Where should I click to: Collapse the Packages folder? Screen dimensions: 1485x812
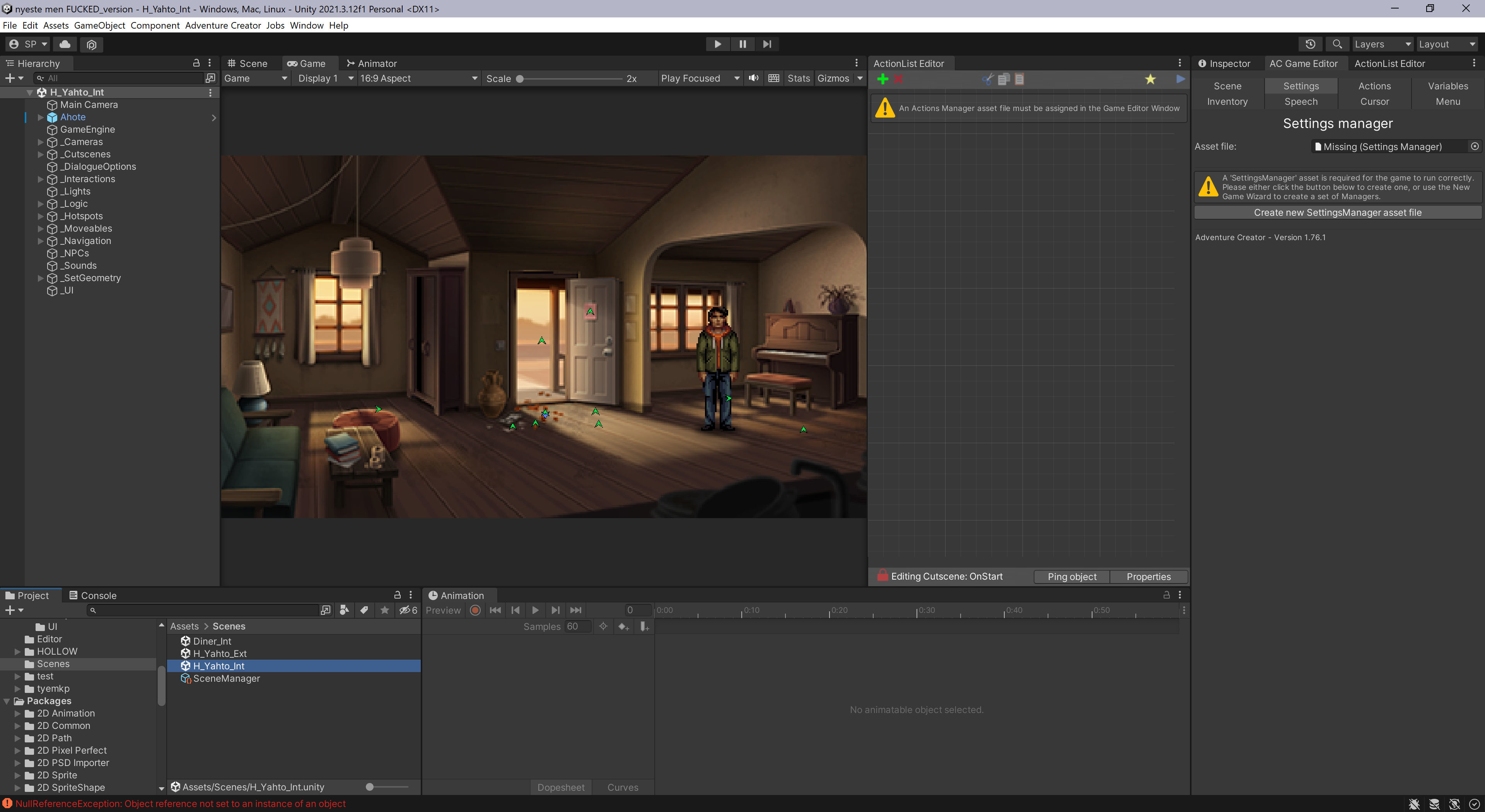(x=7, y=701)
